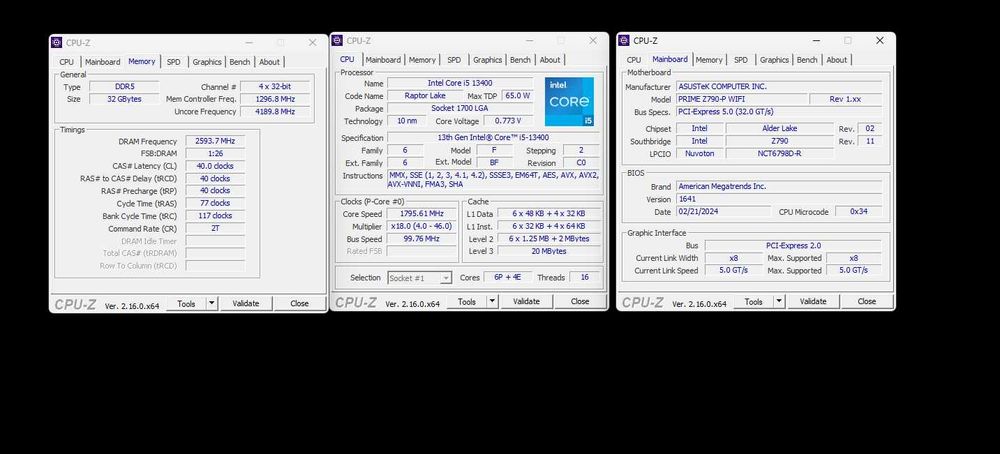This screenshot has height=454, width=1000.
Task: Expand Tools dropdown arrow in Mainboard window
Action: point(779,302)
